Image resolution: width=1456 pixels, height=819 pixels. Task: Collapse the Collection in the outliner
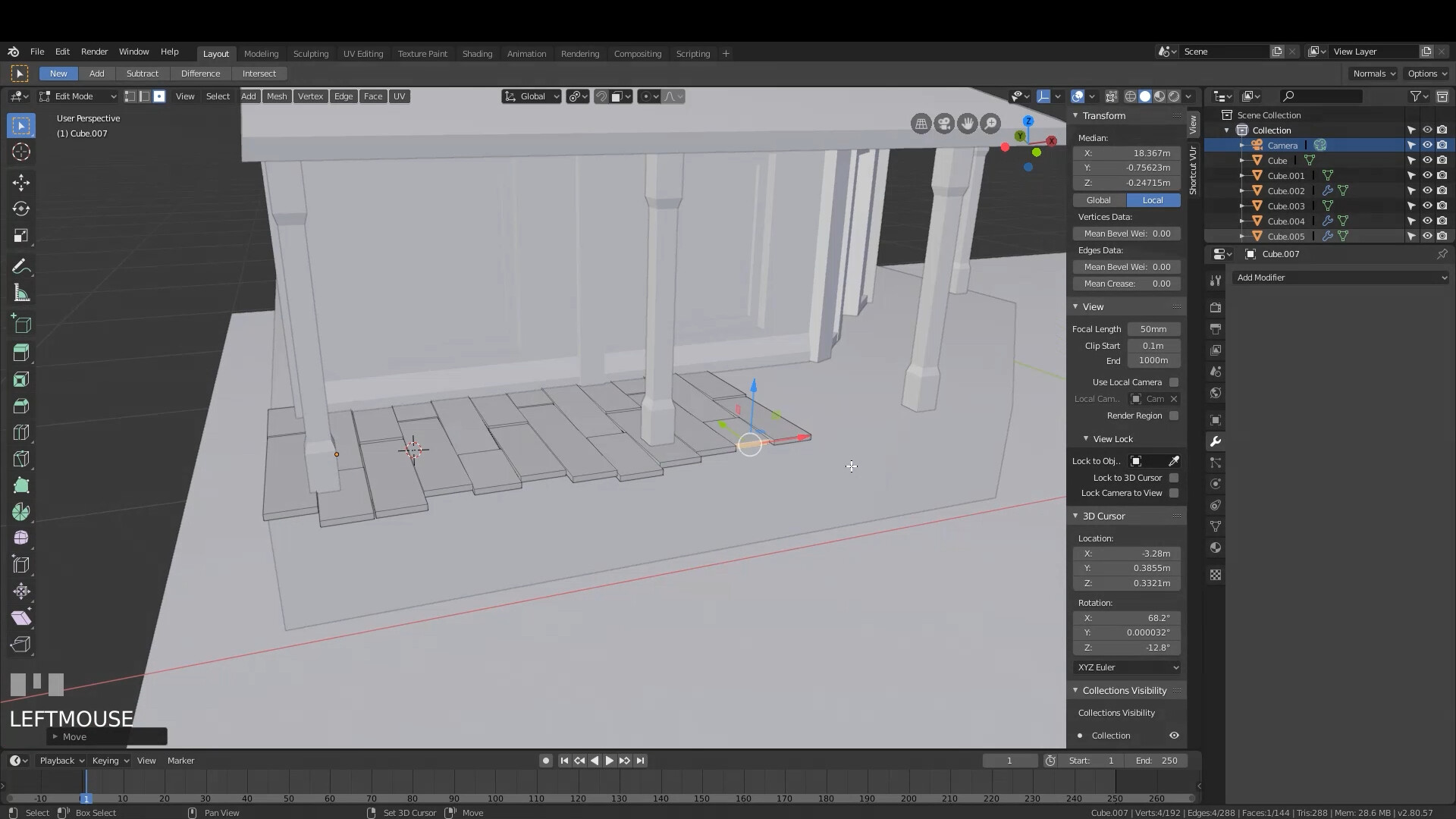[x=1226, y=130]
